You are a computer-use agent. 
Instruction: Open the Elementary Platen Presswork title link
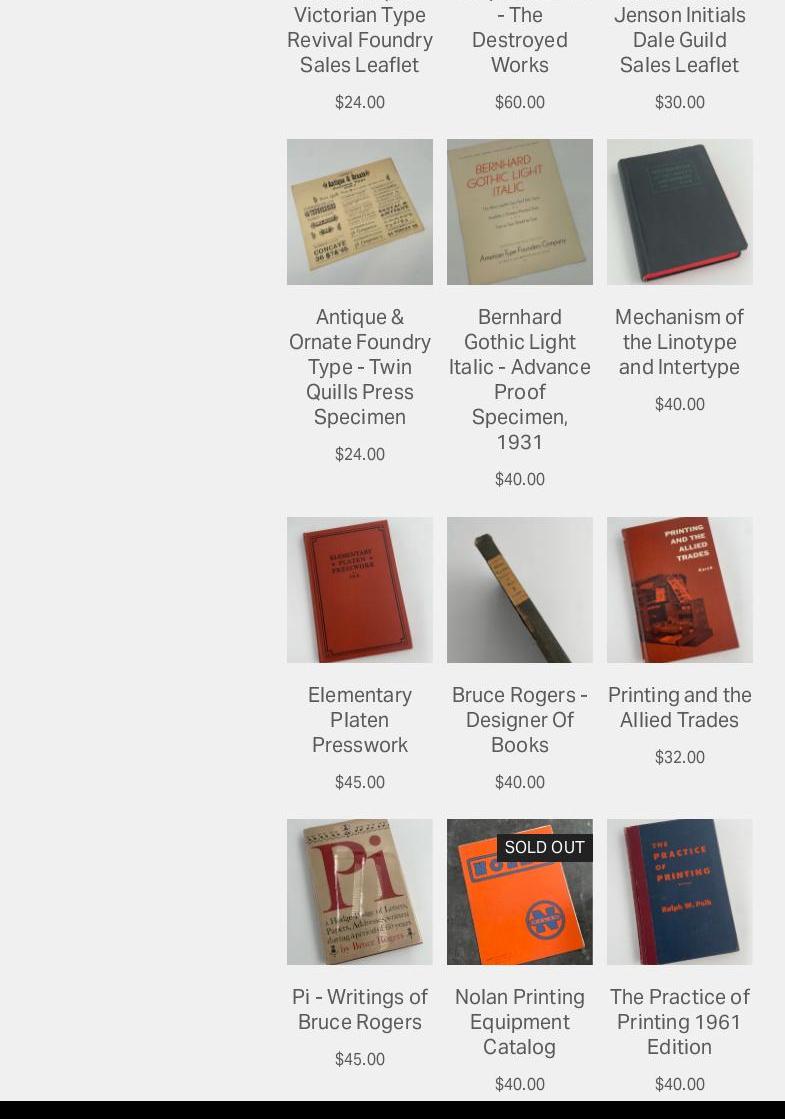point(360,720)
